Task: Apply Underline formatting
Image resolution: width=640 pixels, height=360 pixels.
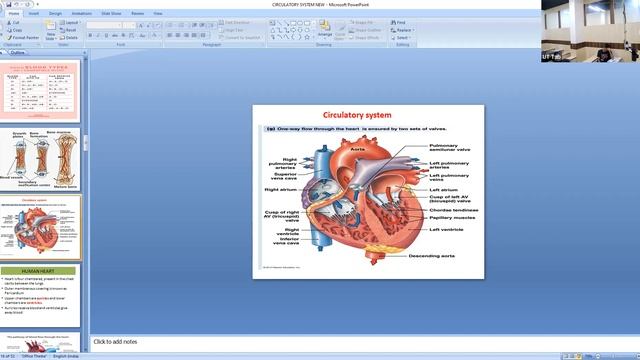Action: click(106, 36)
